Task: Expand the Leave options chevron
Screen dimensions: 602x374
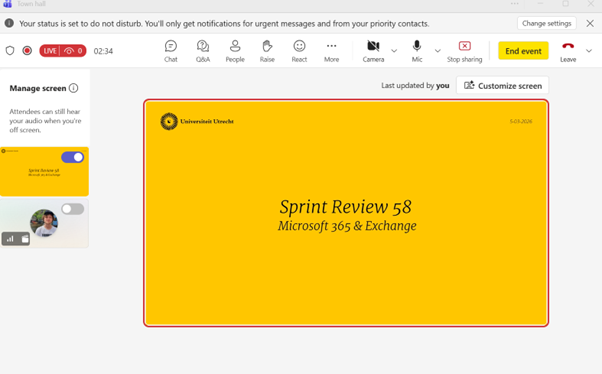Action: coord(589,51)
